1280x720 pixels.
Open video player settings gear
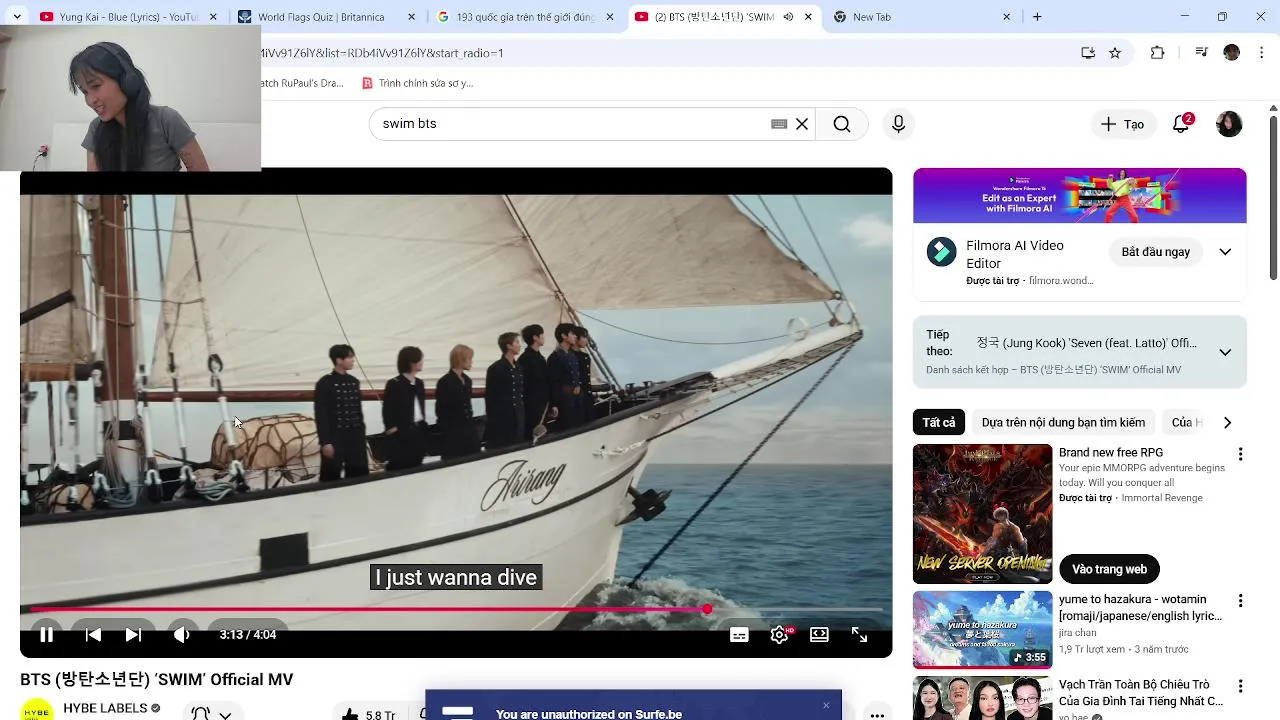(x=780, y=635)
